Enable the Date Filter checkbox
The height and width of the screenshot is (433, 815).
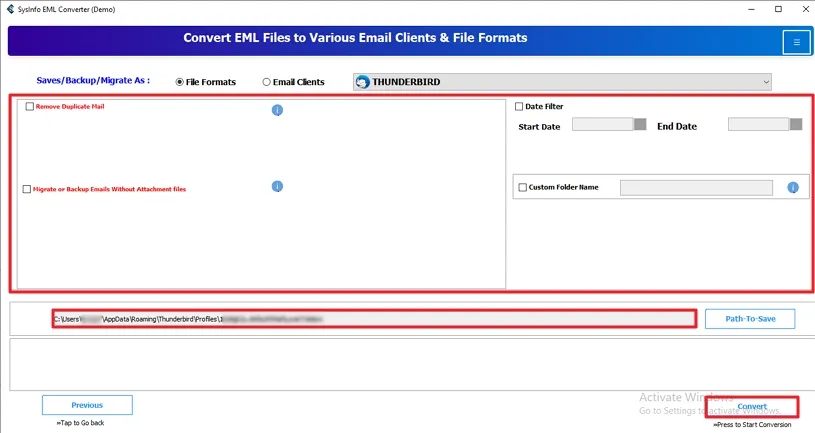tap(519, 106)
